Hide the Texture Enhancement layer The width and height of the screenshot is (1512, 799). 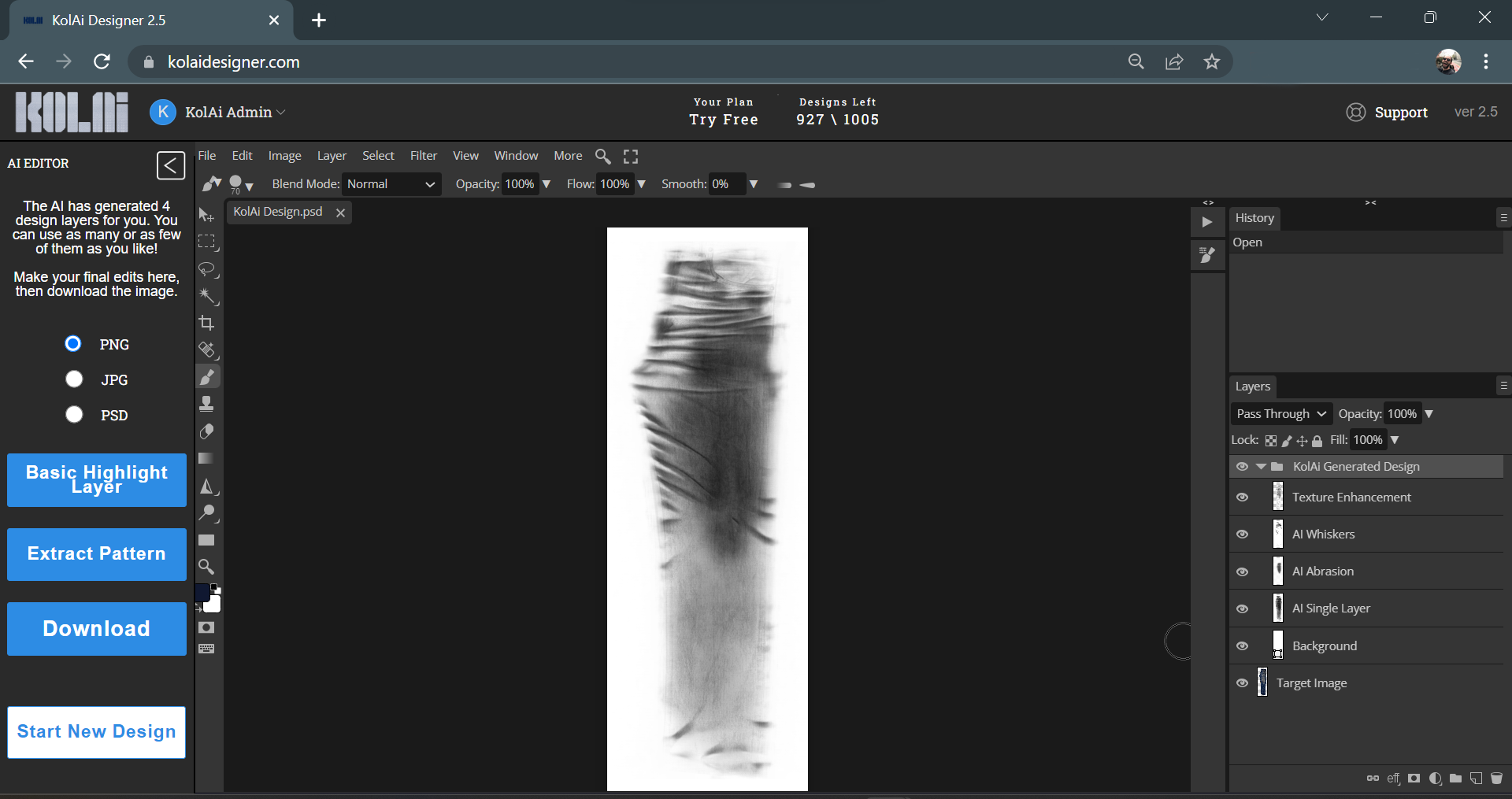point(1242,498)
